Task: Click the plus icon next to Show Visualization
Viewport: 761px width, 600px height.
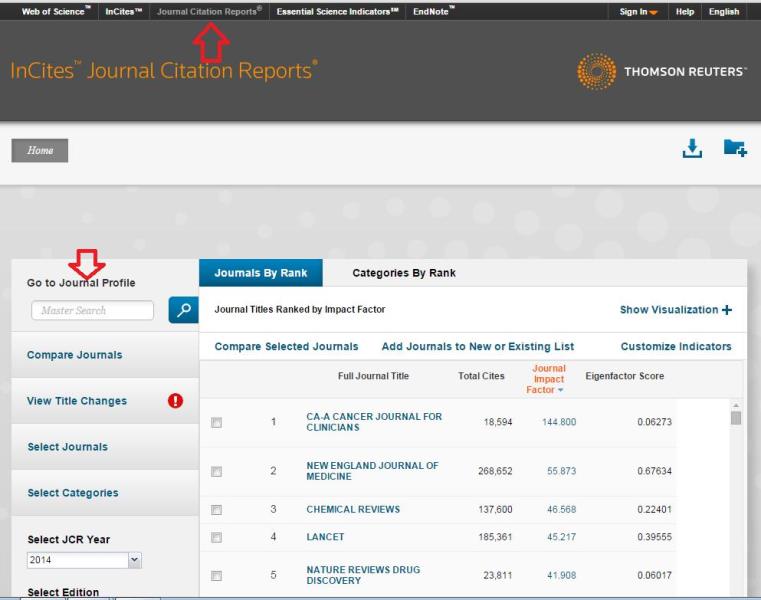Action: click(x=727, y=310)
